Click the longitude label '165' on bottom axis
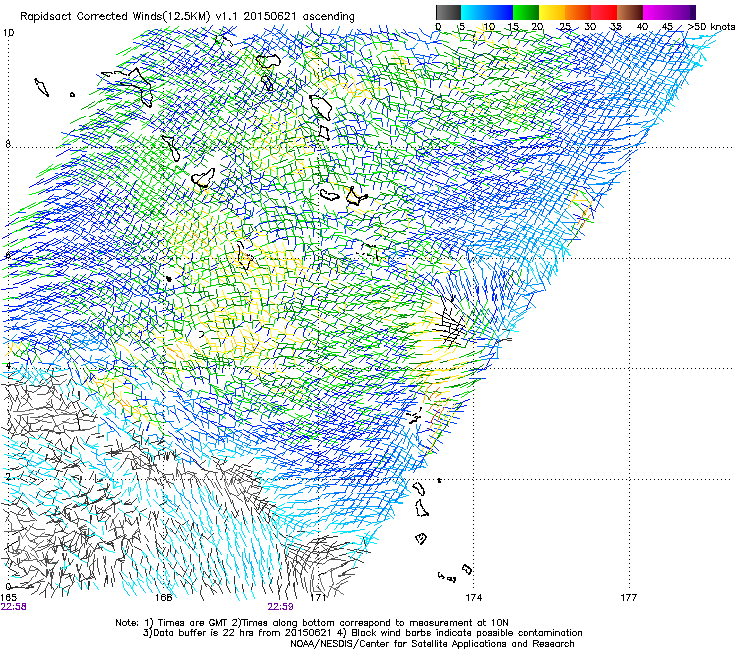This screenshot has height=650, width=740. pos(9,597)
